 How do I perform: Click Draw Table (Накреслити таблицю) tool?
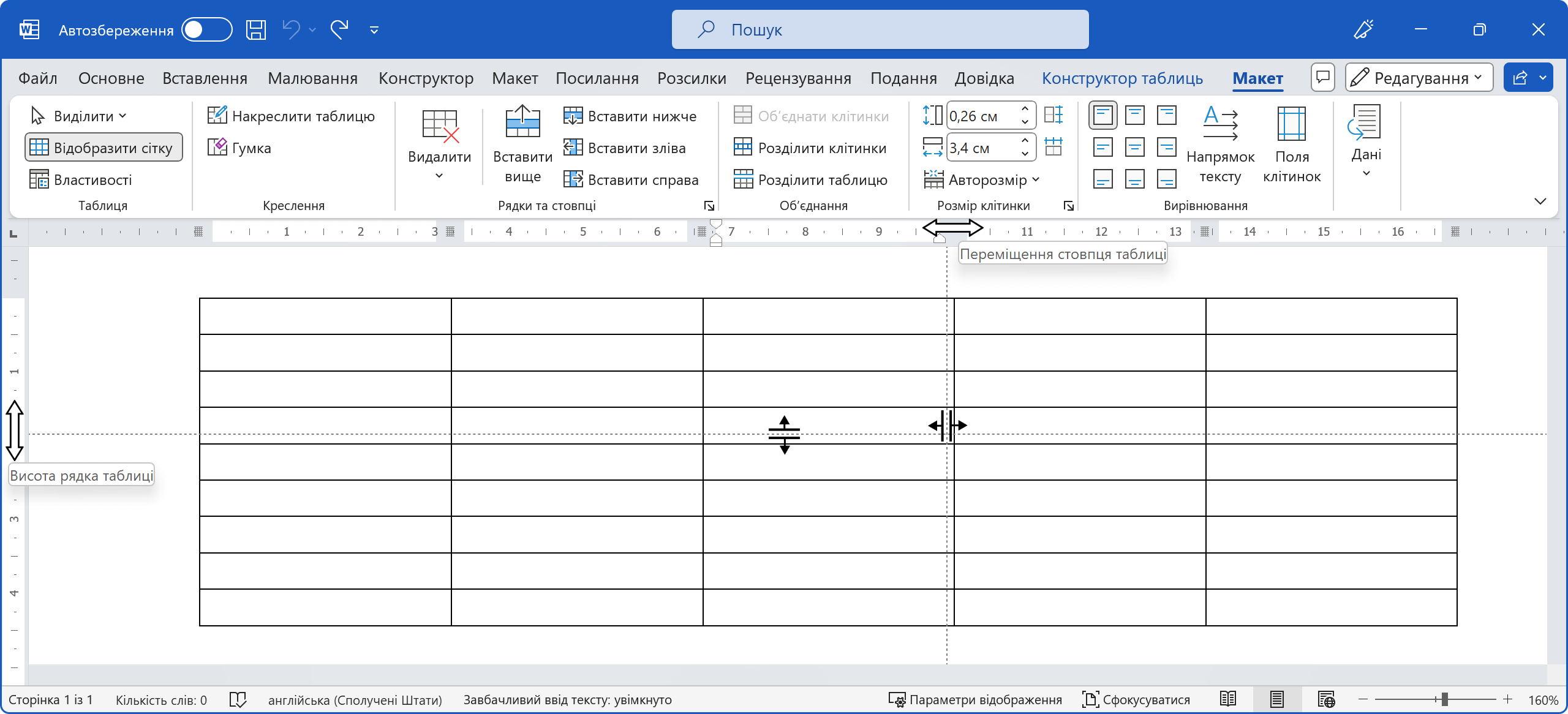pos(291,116)
